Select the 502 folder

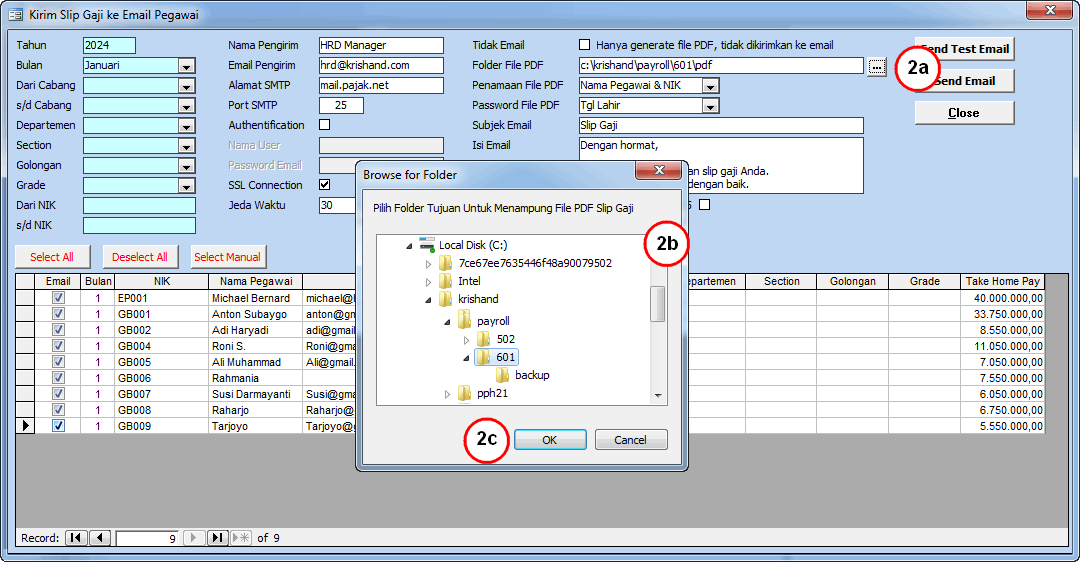pyautogui.click(x=506, y=339)
